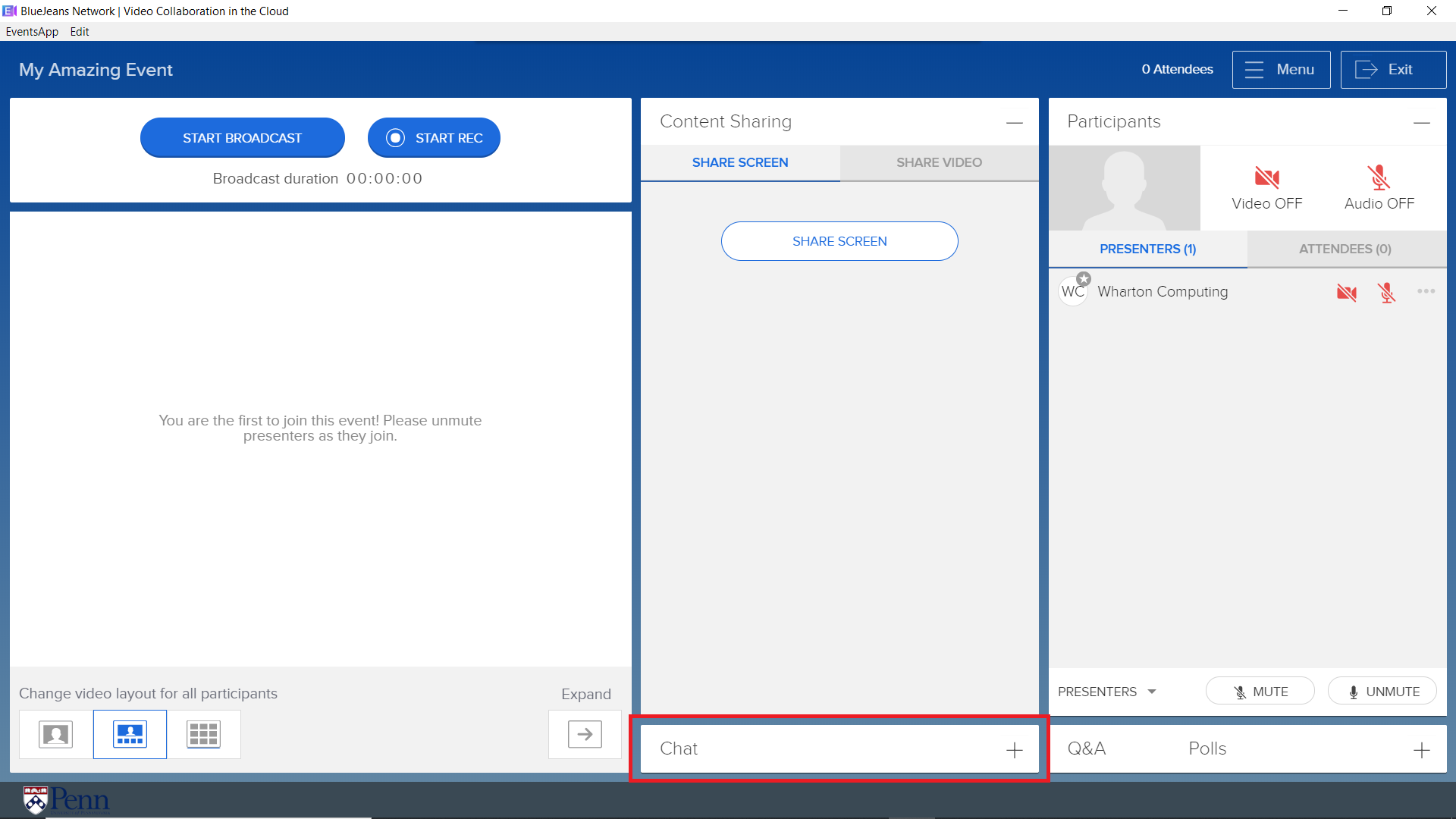Toggle Audio OFF microphone control
1456x819 pixels.
pyautogui.click(x=1379, y=187)
